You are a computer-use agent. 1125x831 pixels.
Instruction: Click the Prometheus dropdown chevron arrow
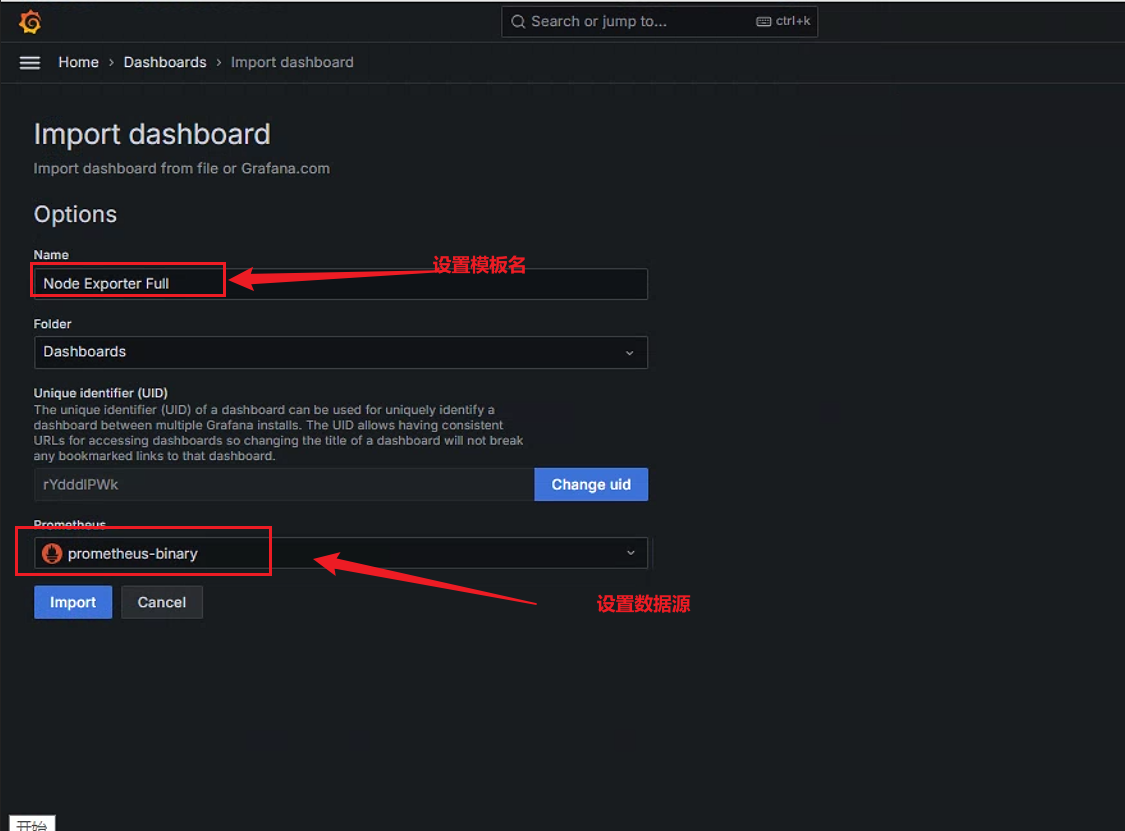coord(631,553)
